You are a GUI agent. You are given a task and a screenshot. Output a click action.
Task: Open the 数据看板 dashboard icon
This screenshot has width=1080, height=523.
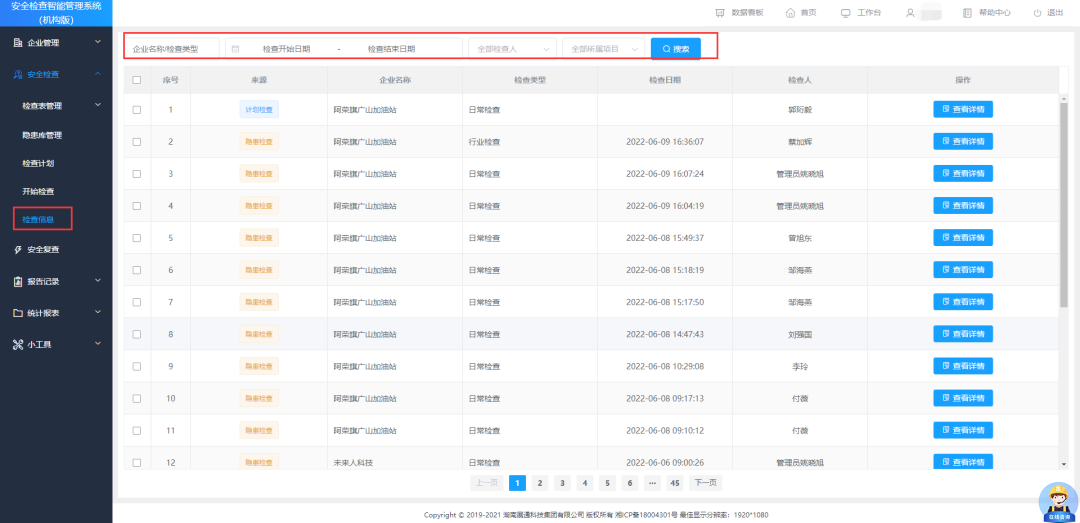(720, 13)
